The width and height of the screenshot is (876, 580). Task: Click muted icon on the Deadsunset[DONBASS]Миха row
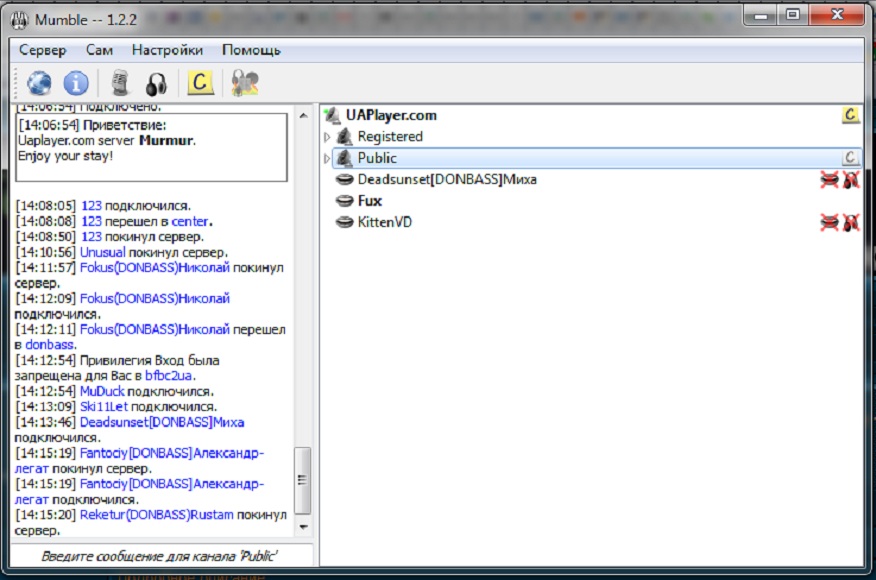pyautogui.click(x=829, y=180)
